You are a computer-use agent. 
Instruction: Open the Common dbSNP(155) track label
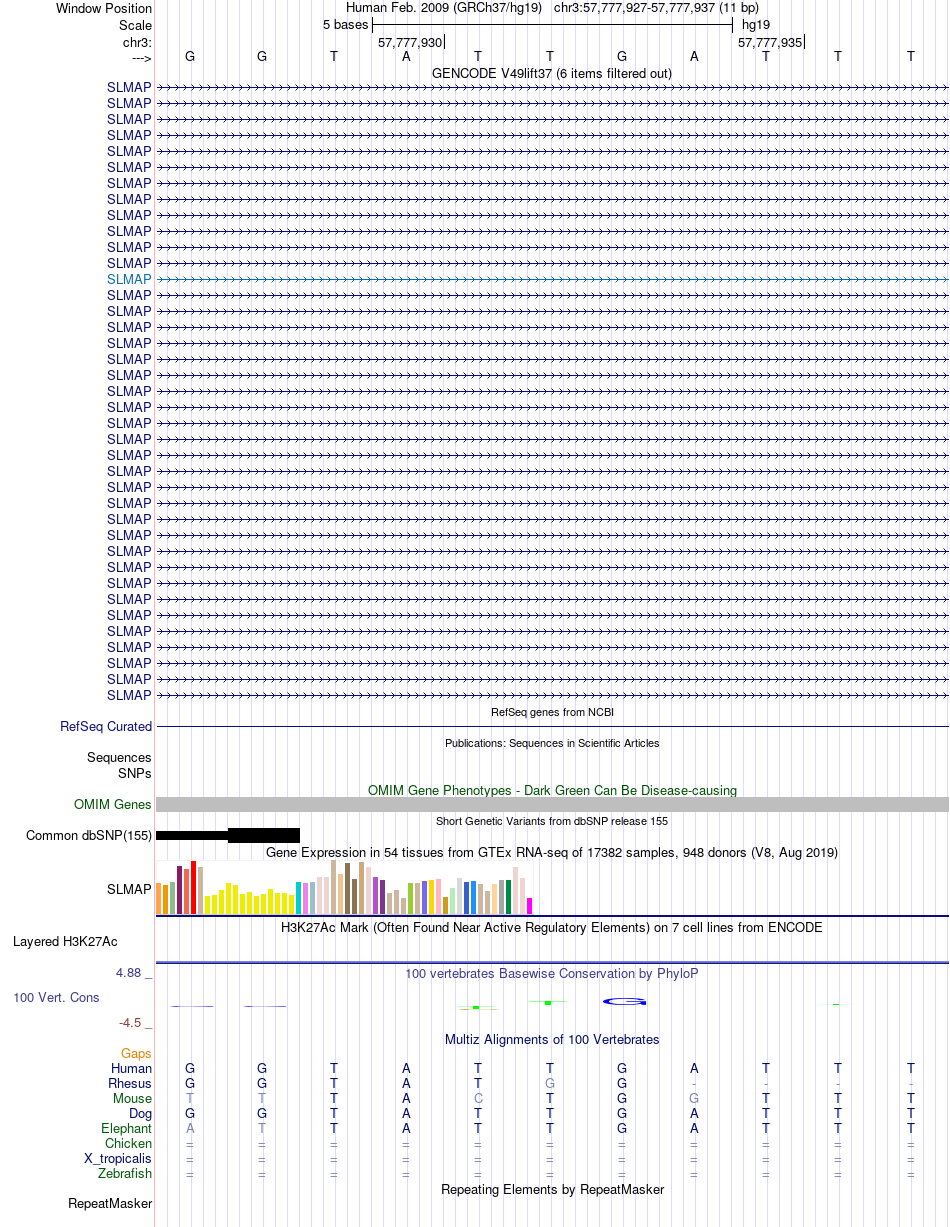[89, 835]
